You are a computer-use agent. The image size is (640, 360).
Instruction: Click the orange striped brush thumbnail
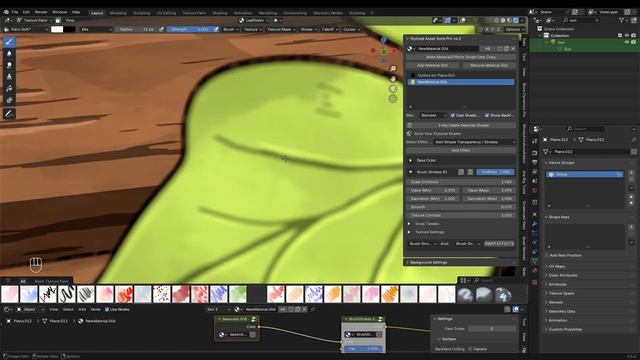[390, 294]
